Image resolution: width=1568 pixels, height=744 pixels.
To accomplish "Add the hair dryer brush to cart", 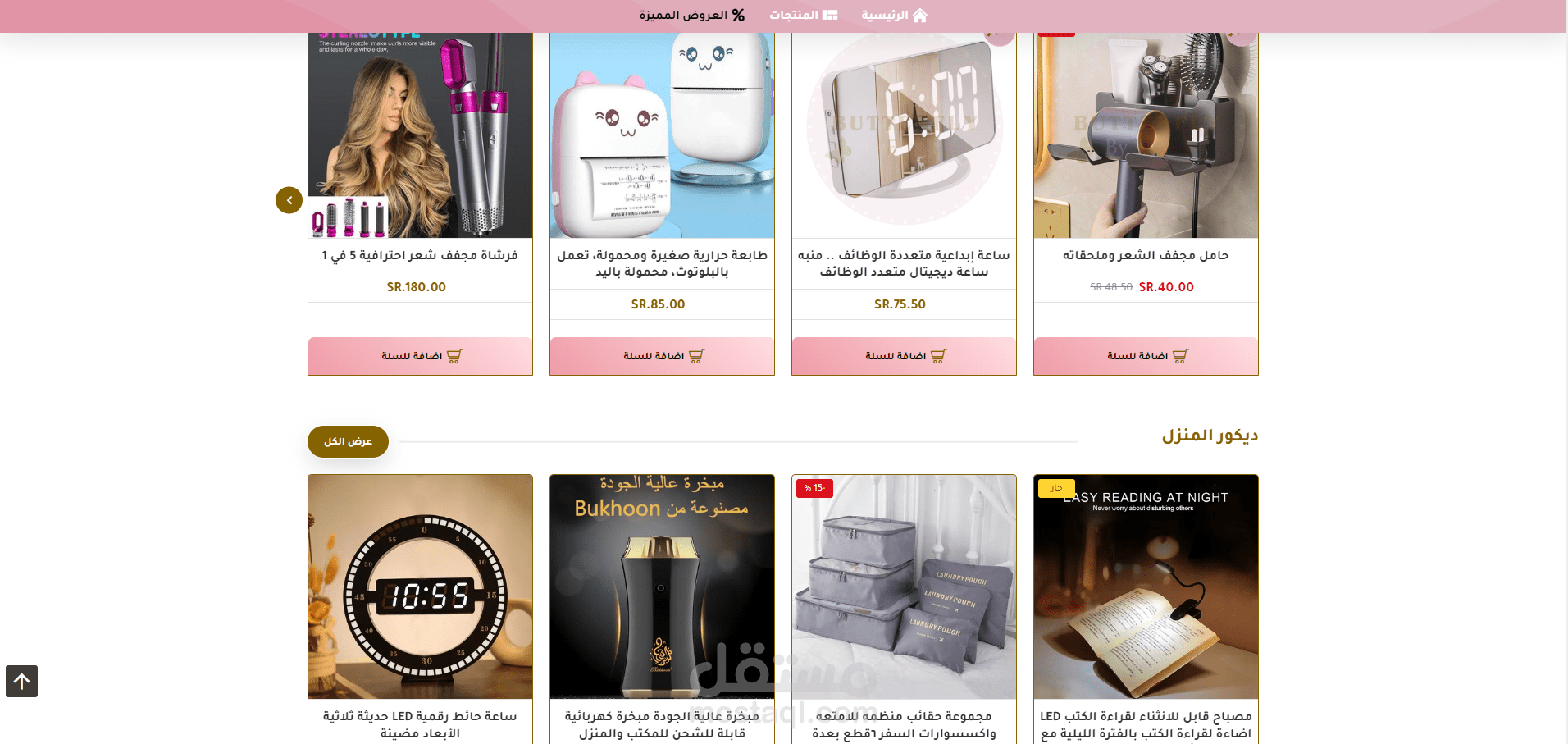I will point(420,356).
